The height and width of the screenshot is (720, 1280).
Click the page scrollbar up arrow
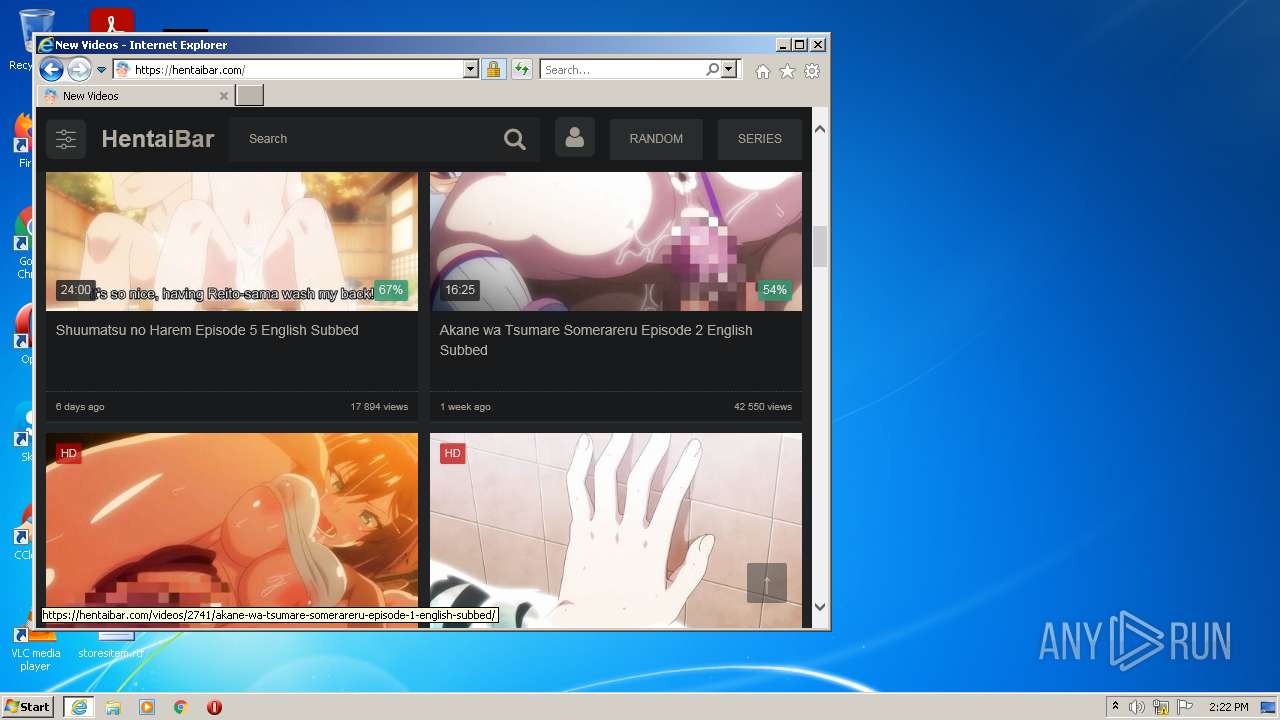point(820,129)
